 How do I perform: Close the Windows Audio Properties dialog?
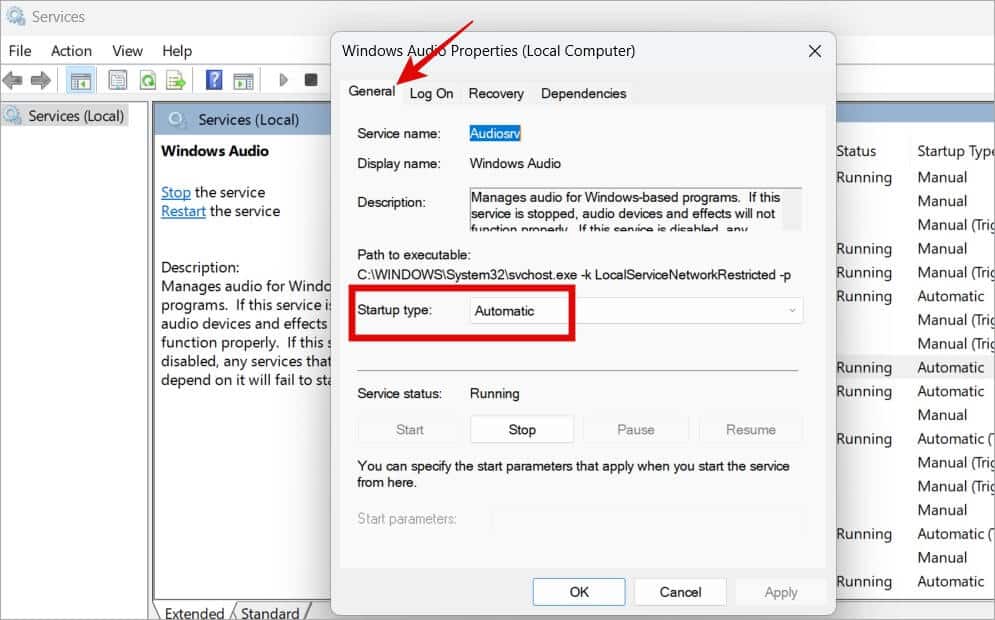coord(815,51)
